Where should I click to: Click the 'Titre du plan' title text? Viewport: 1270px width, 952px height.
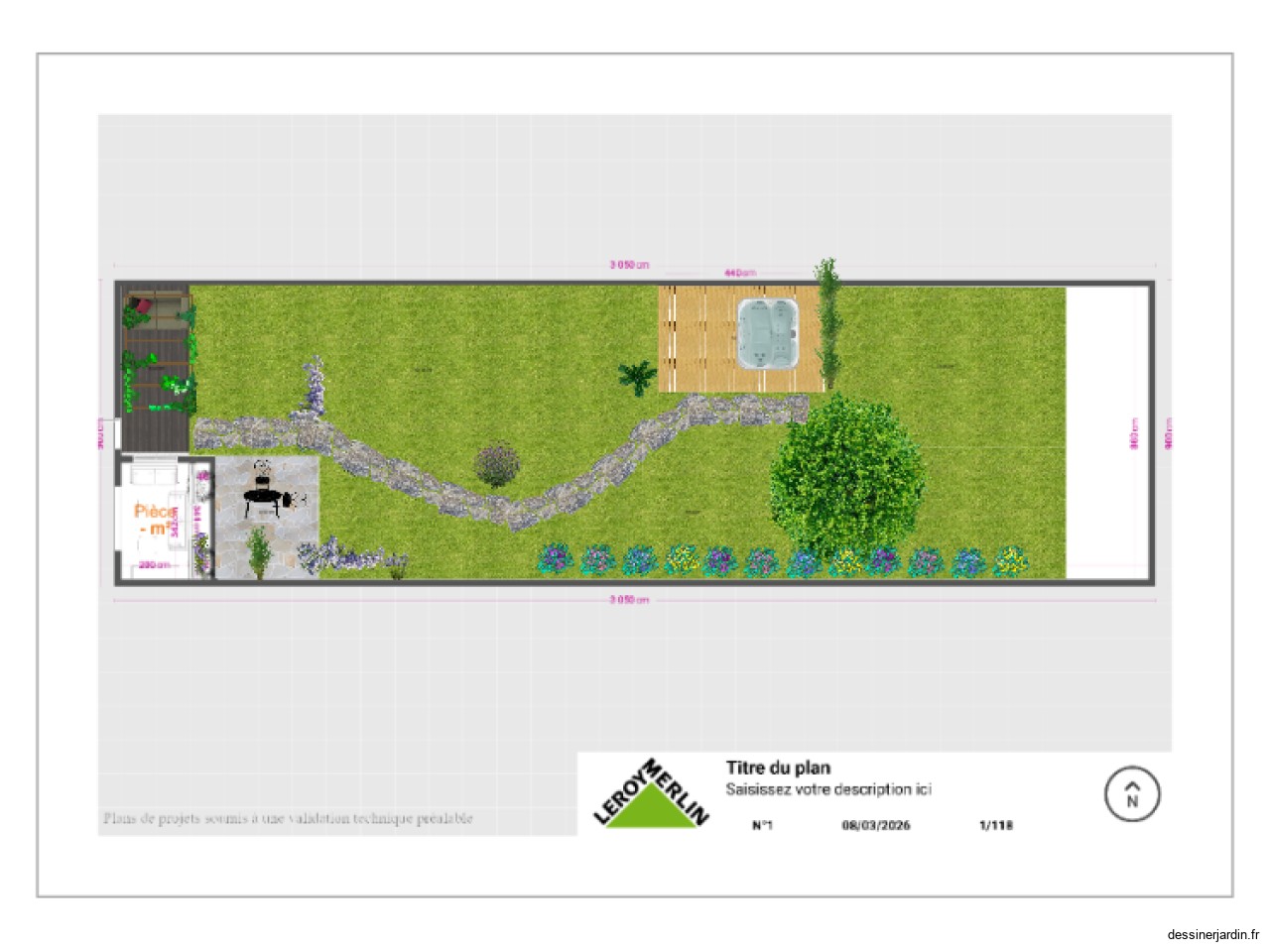tap(778, 768)
